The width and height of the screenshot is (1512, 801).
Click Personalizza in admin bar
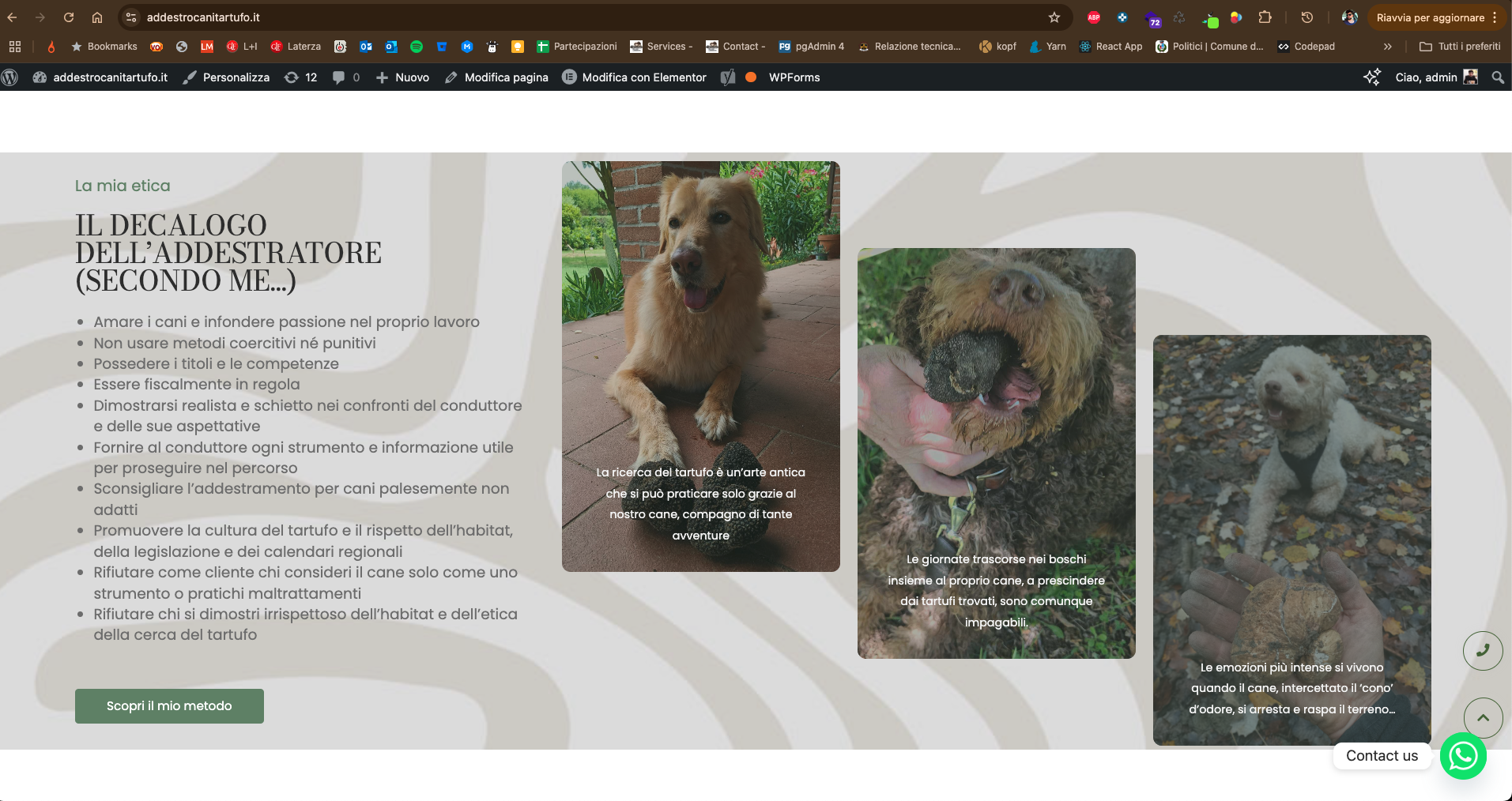pyautogui.click(x=226, y=77)
